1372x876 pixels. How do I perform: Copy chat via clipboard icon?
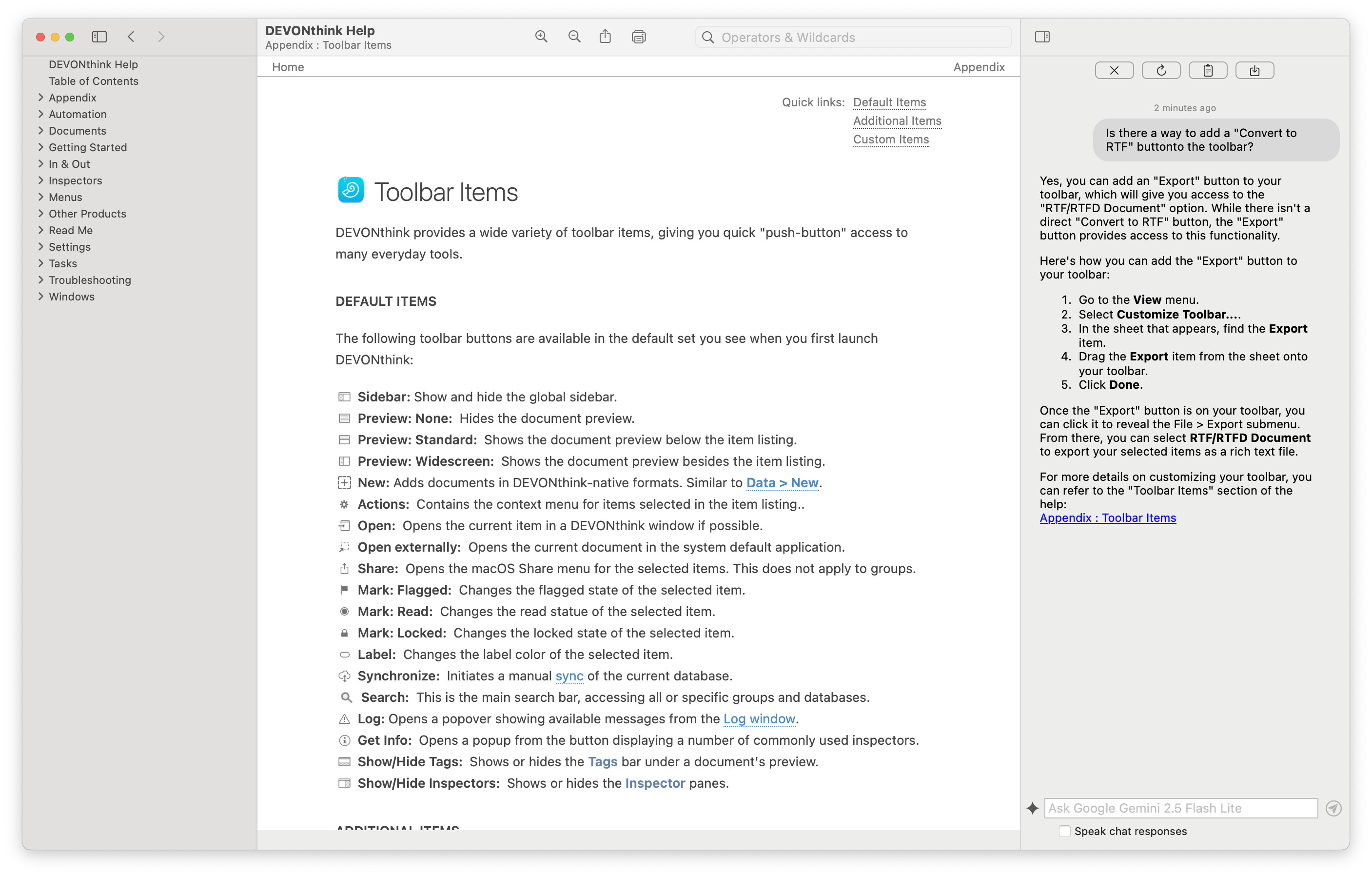tap(1207, 71)
